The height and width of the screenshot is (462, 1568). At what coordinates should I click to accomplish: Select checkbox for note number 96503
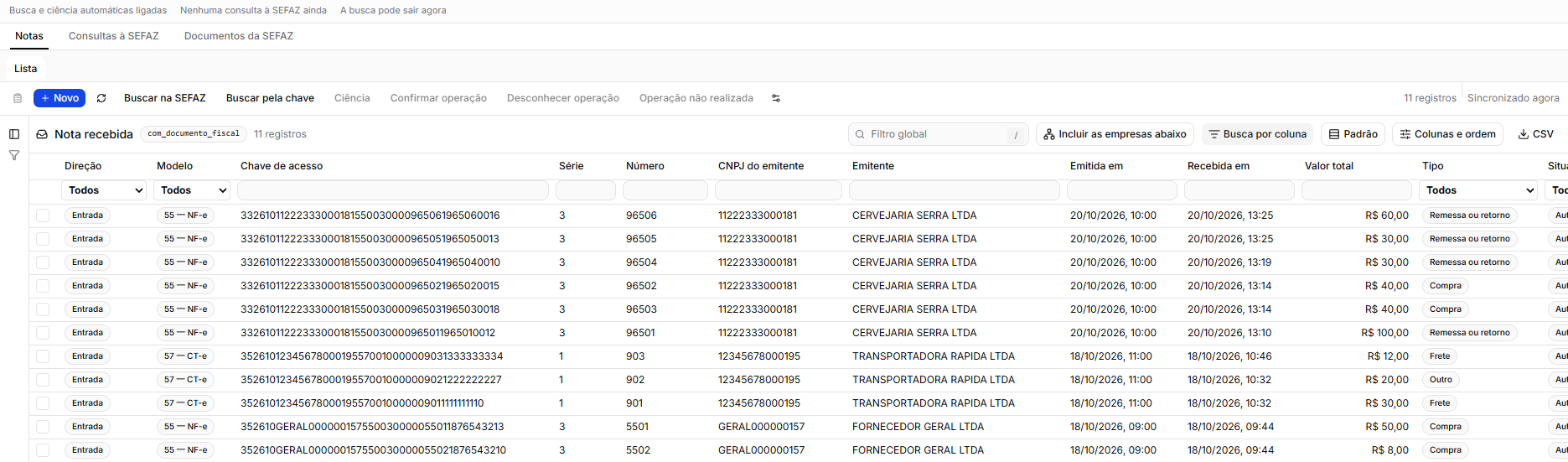pyautogui.click(x=43, y=309)
